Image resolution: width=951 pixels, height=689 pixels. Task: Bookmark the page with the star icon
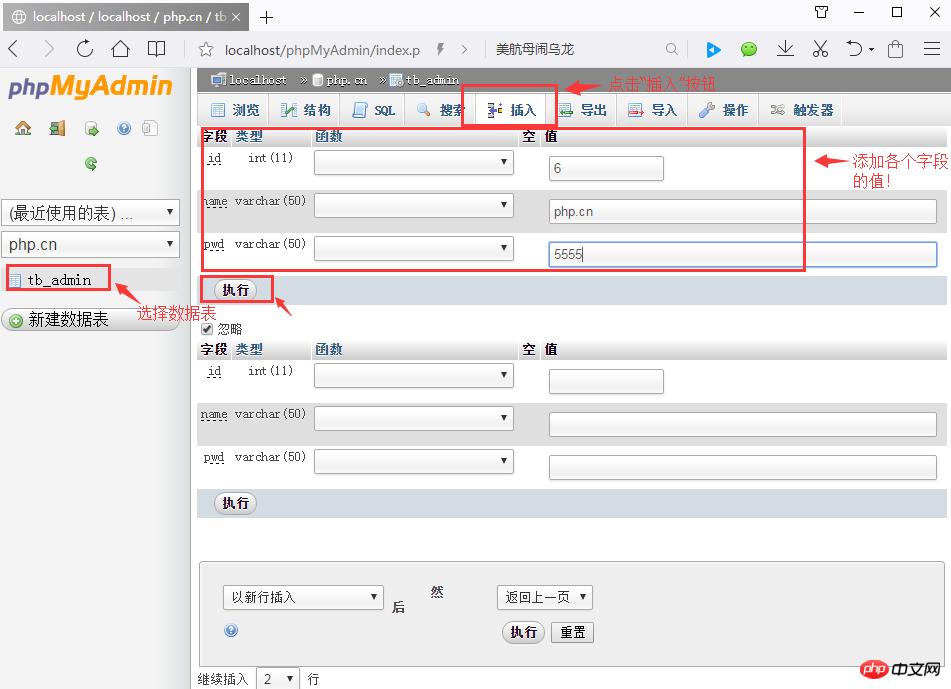click(x=206, y=50)
